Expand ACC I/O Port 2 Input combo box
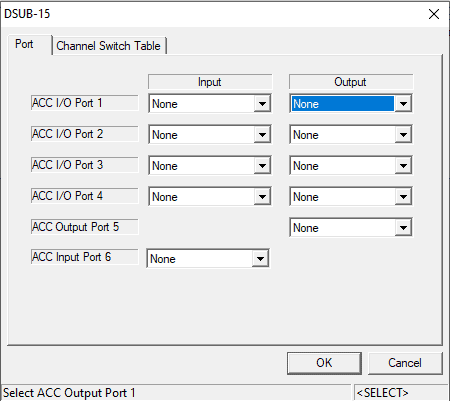The height and width of the screenshot is (401, 450). (210, 135)
